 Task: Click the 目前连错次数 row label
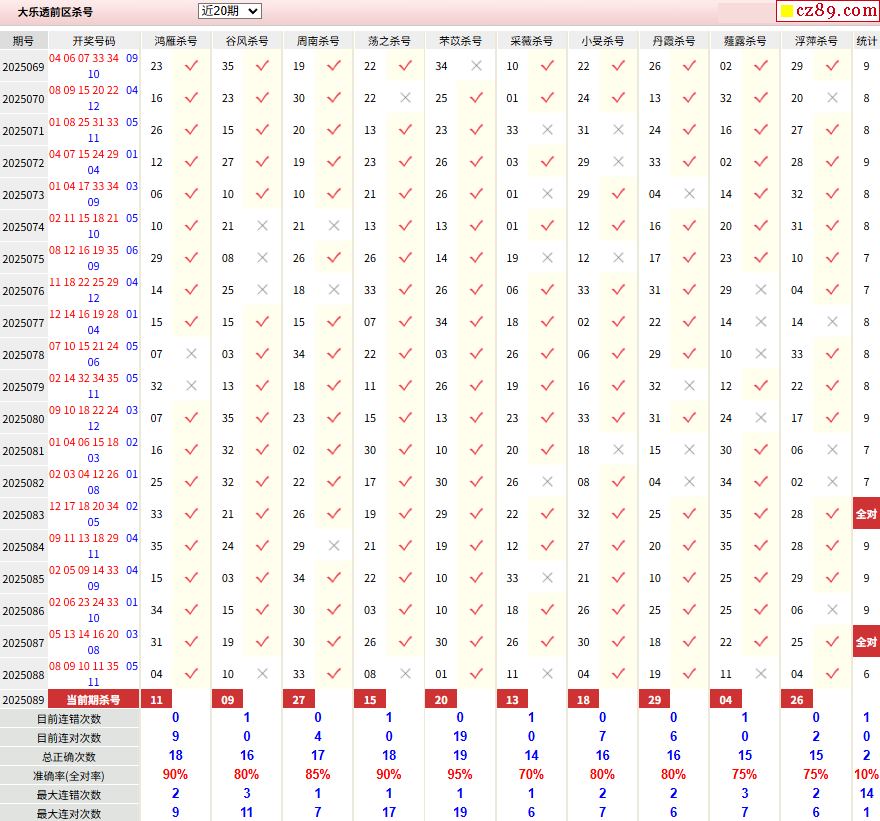pyautogui.click(x=69, y=719)
